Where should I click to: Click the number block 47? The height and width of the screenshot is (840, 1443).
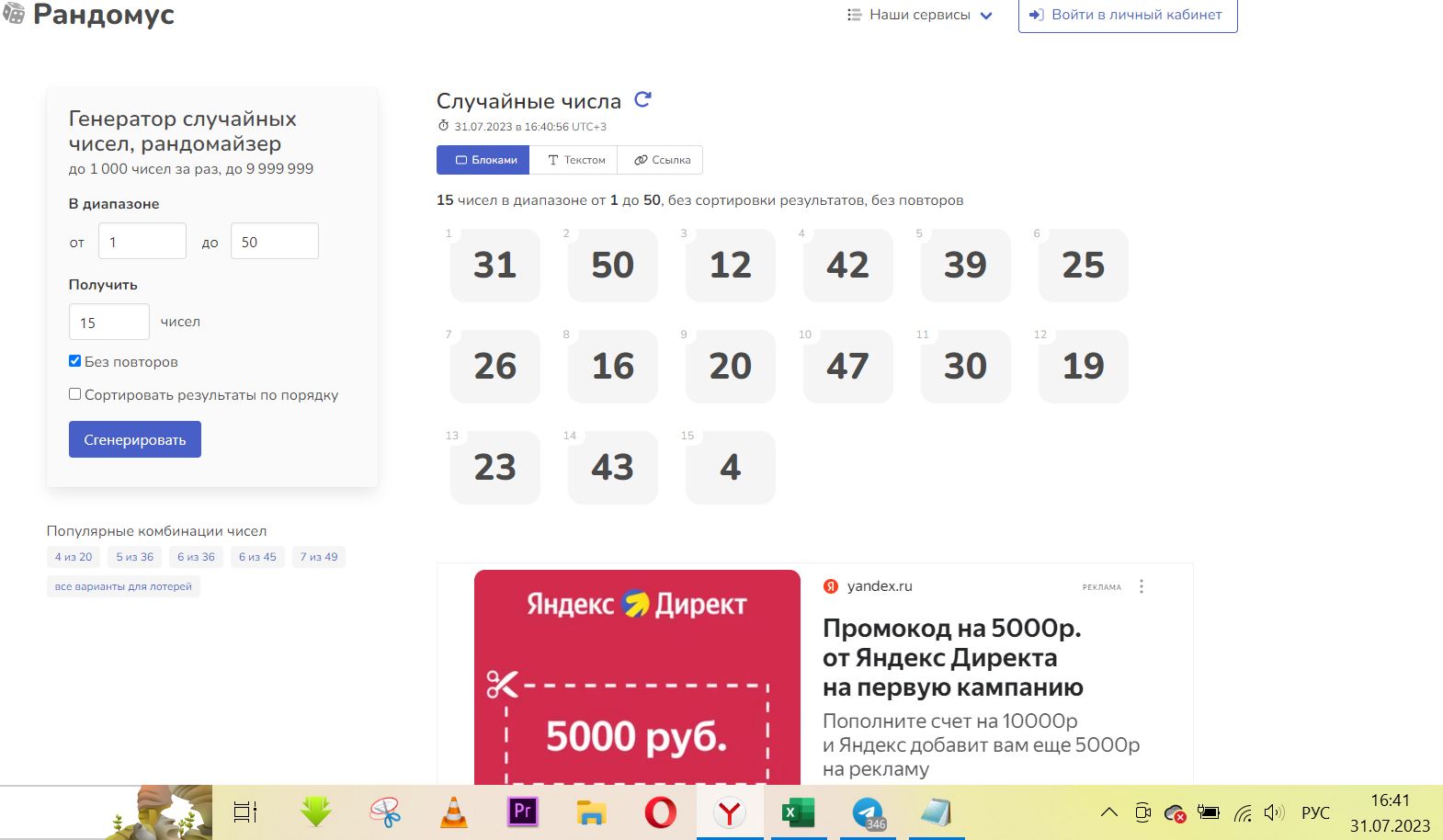[848, 366]
